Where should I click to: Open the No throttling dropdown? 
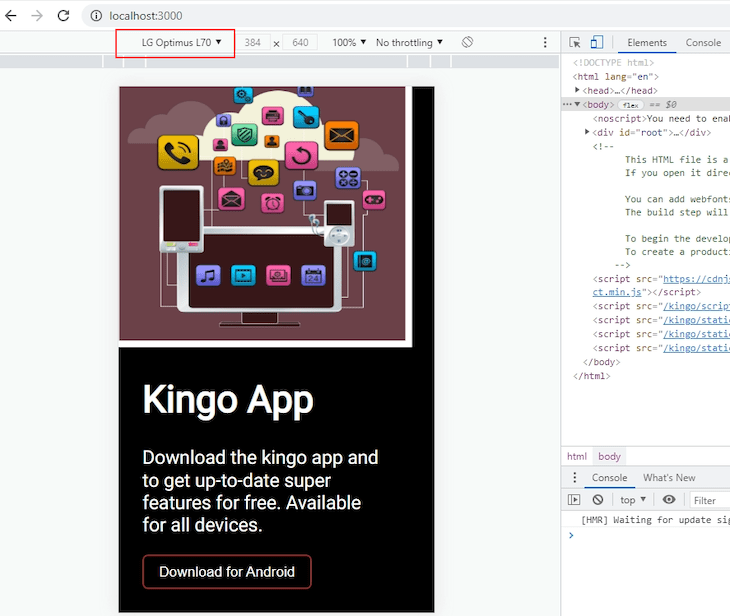point(409,42)
